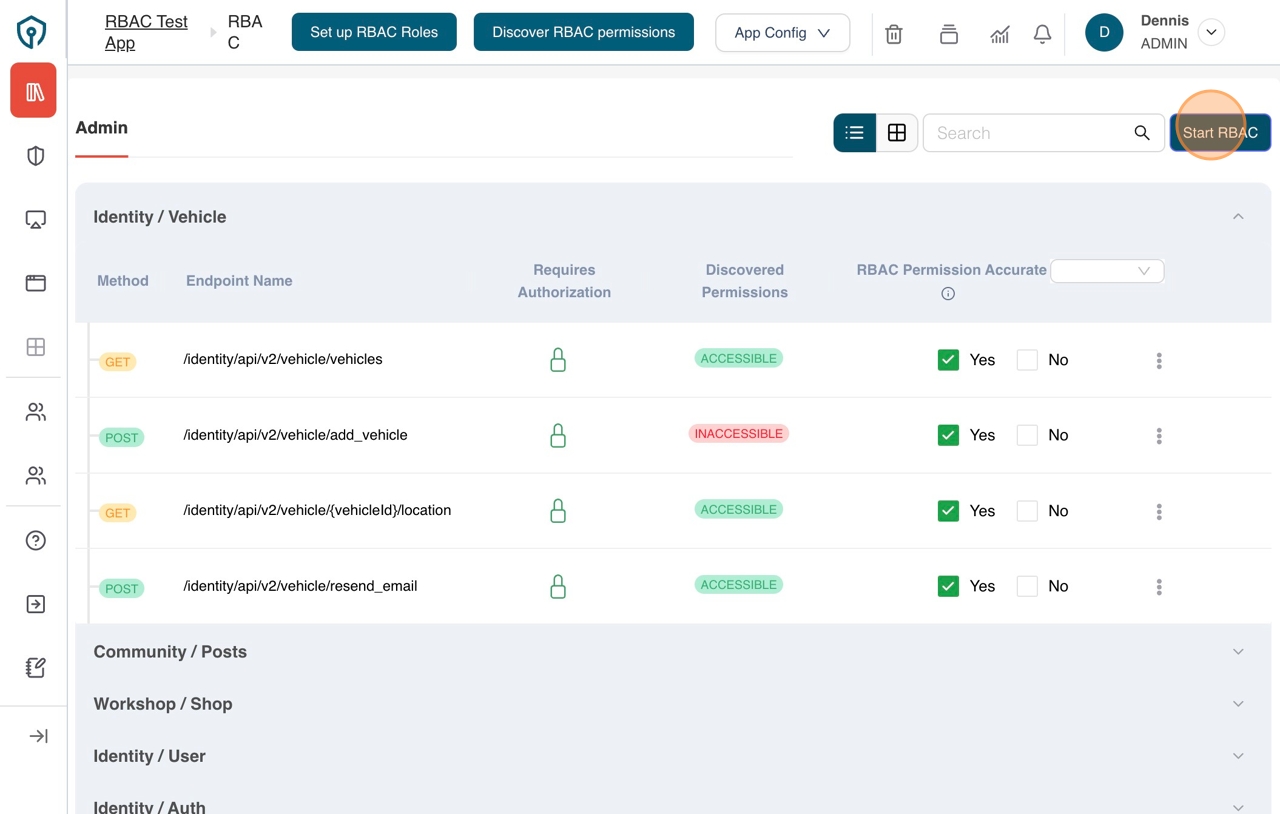The image size is (1280, 814).
Task: Open more options for add_vehicle endpoint
Action: 1159,436
